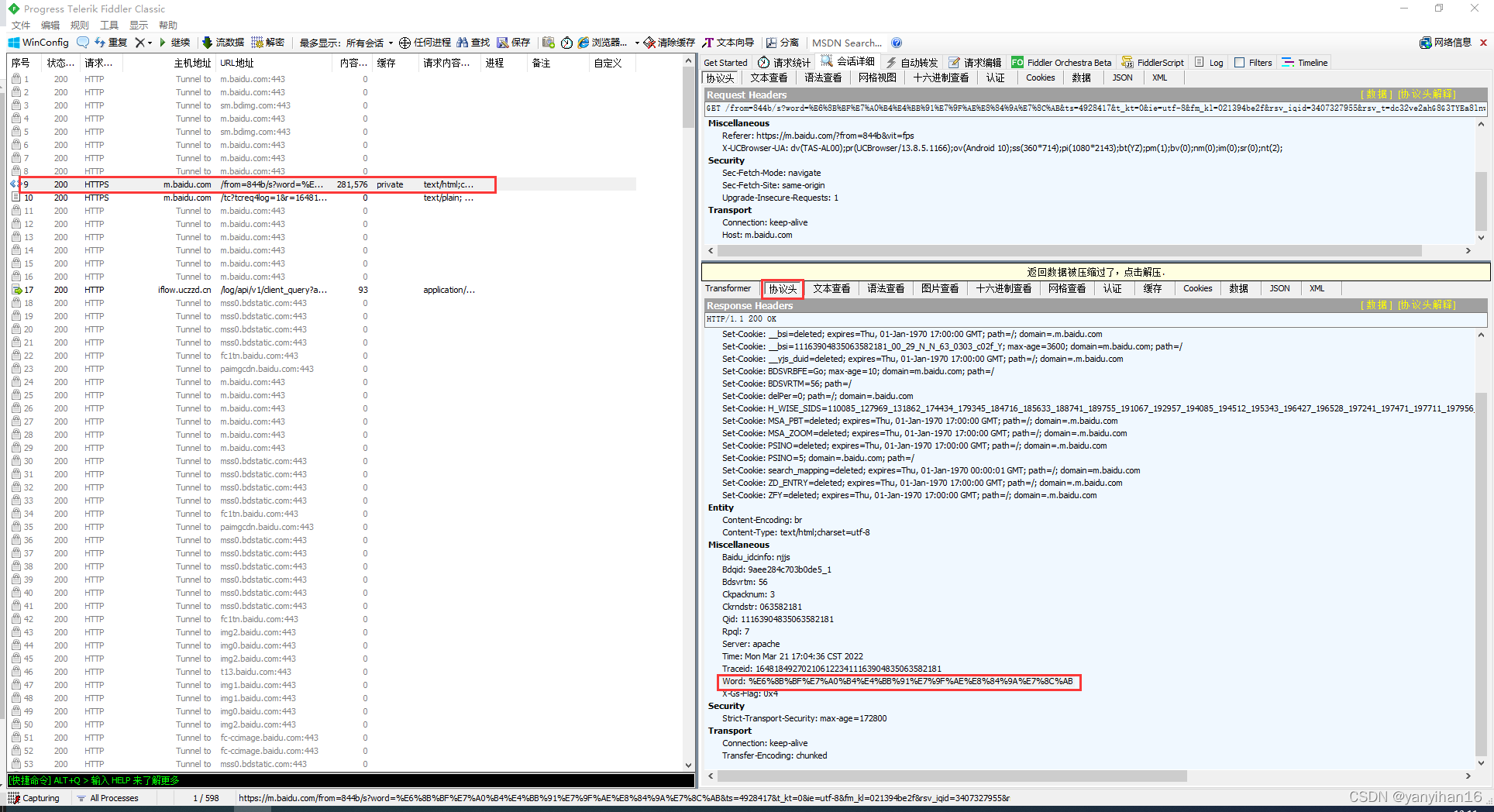This screenshot has height=812, width=1494.
Task: Open WinConfig from the toolbar
Action: point(39,43)
